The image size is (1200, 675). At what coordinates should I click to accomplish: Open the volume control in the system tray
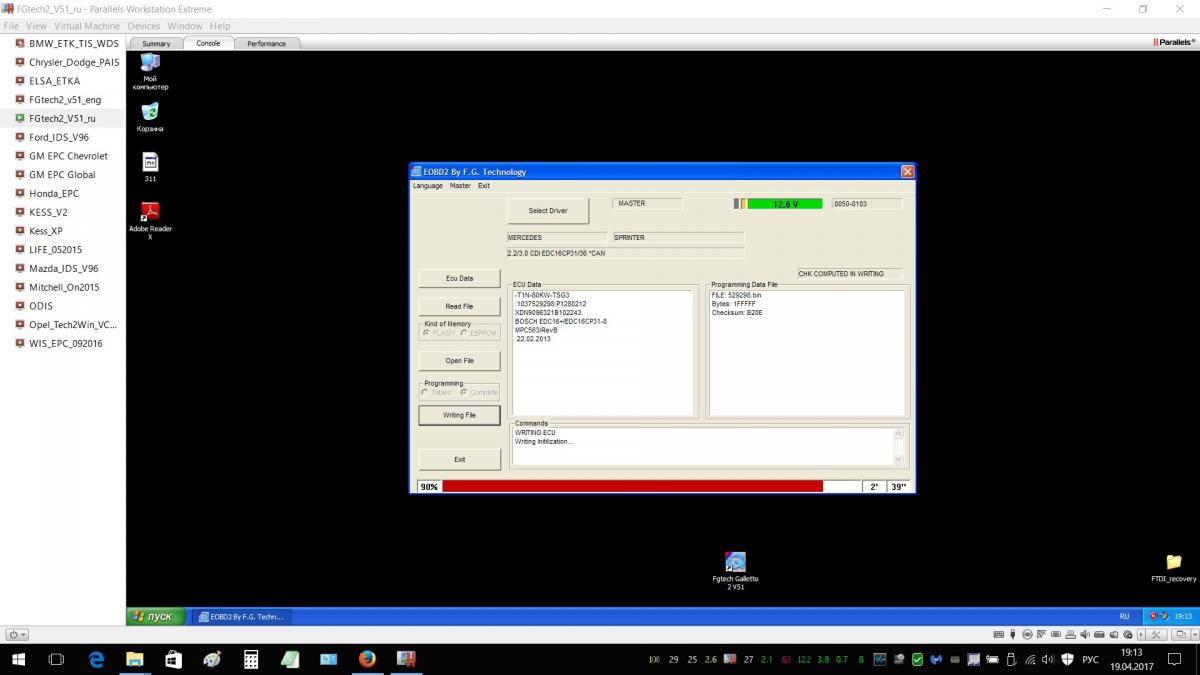tap(1047, 659)
